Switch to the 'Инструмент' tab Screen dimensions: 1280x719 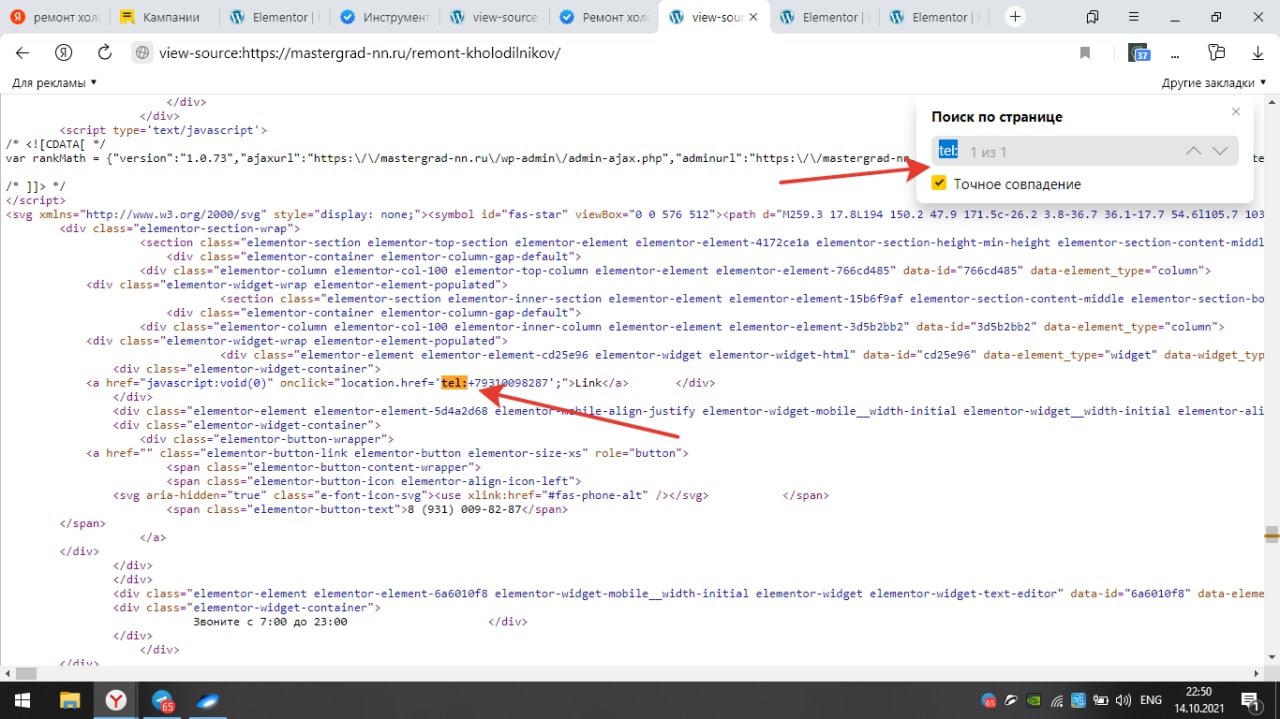[x=384, y=17]
